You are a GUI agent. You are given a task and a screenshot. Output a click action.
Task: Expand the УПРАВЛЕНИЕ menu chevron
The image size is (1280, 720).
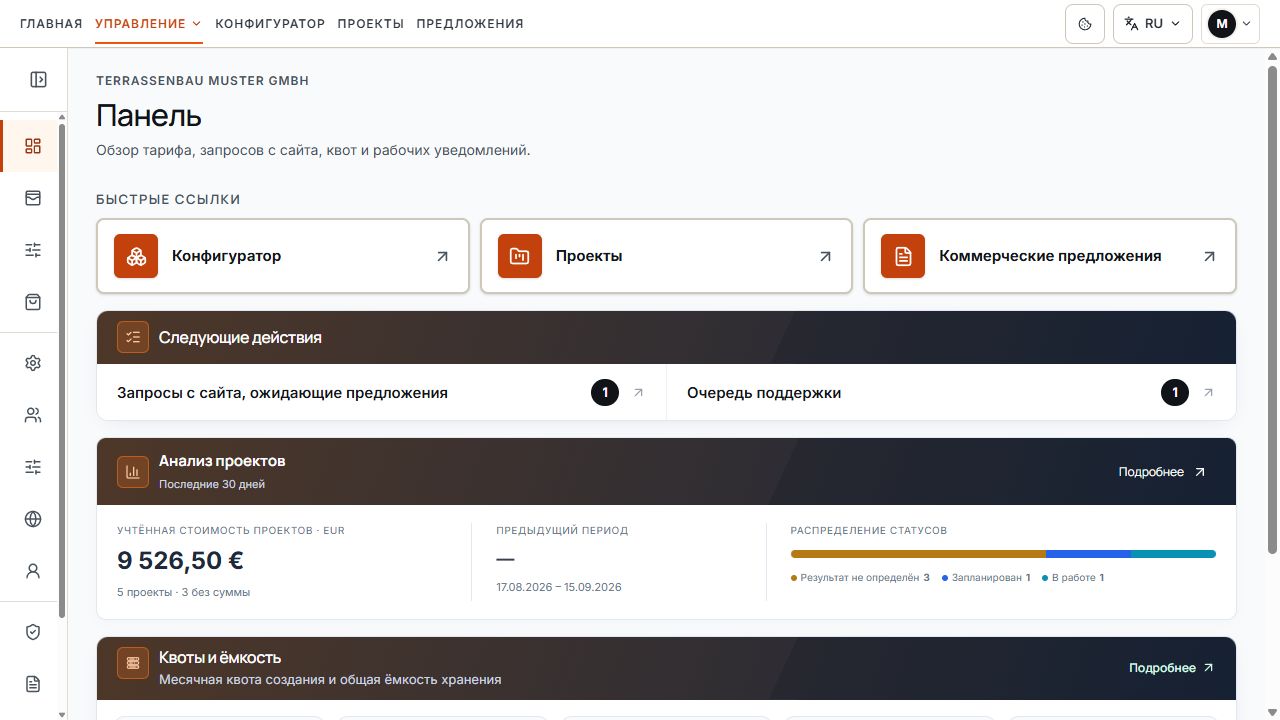click(x=196, y=24)
